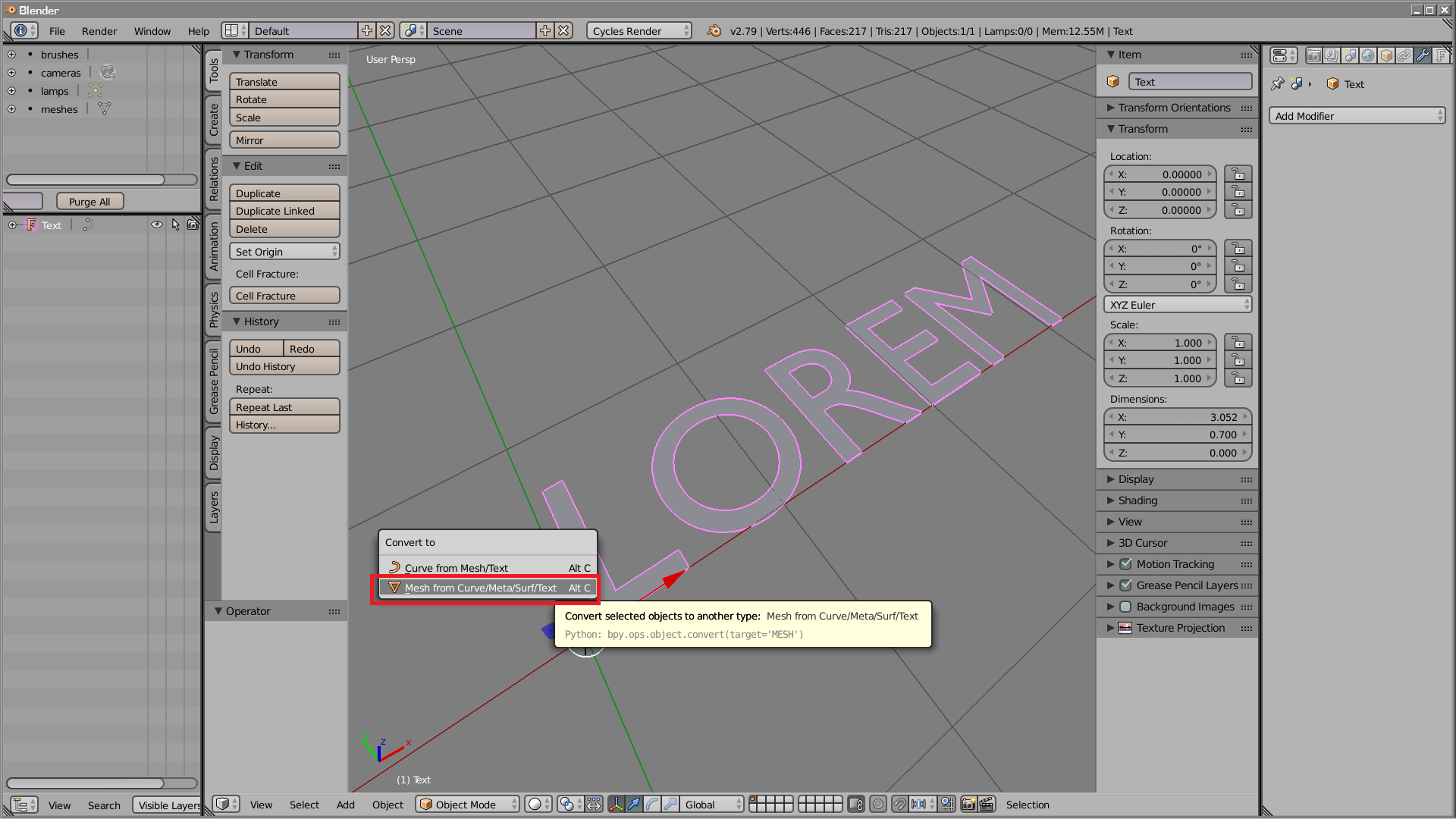This screenshot has height=819, width=1456.
Task: Expand the brushes tree item
Action: (11, 55)
